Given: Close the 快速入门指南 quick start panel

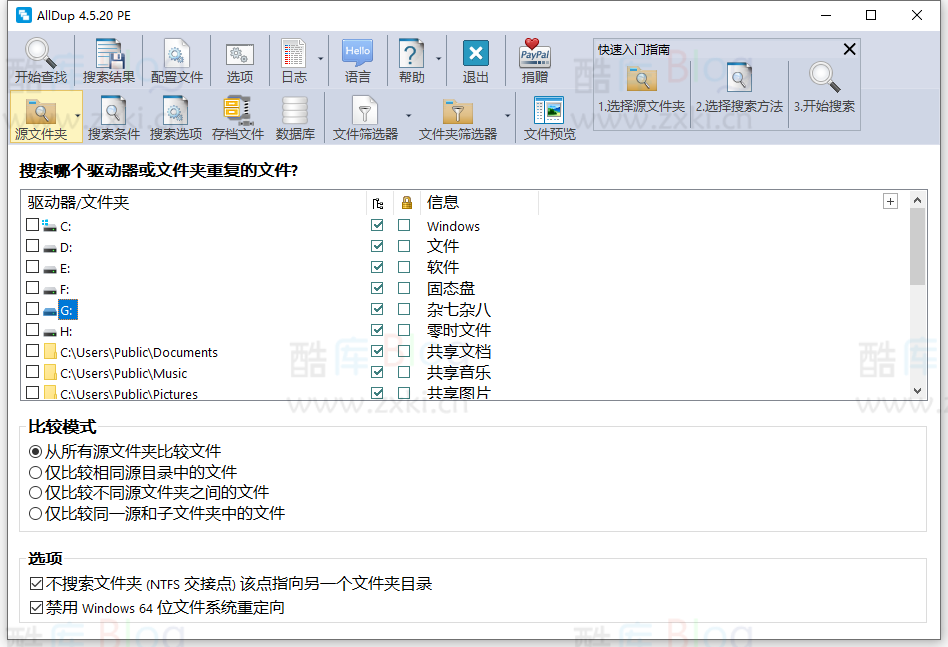Looking at the screenshot, I should click(849, 48).
